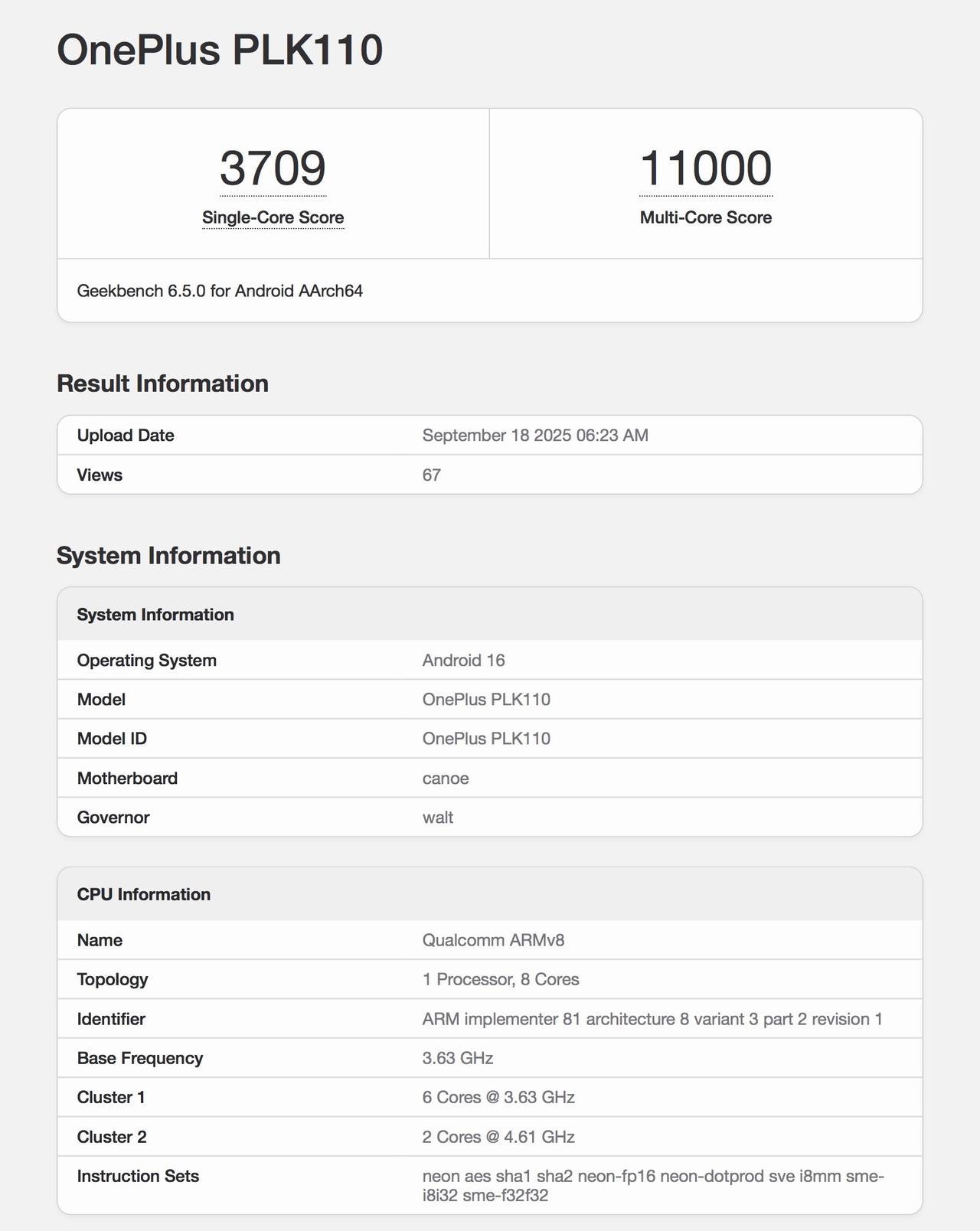Click the Governor value walt

(x=438, y=818)
